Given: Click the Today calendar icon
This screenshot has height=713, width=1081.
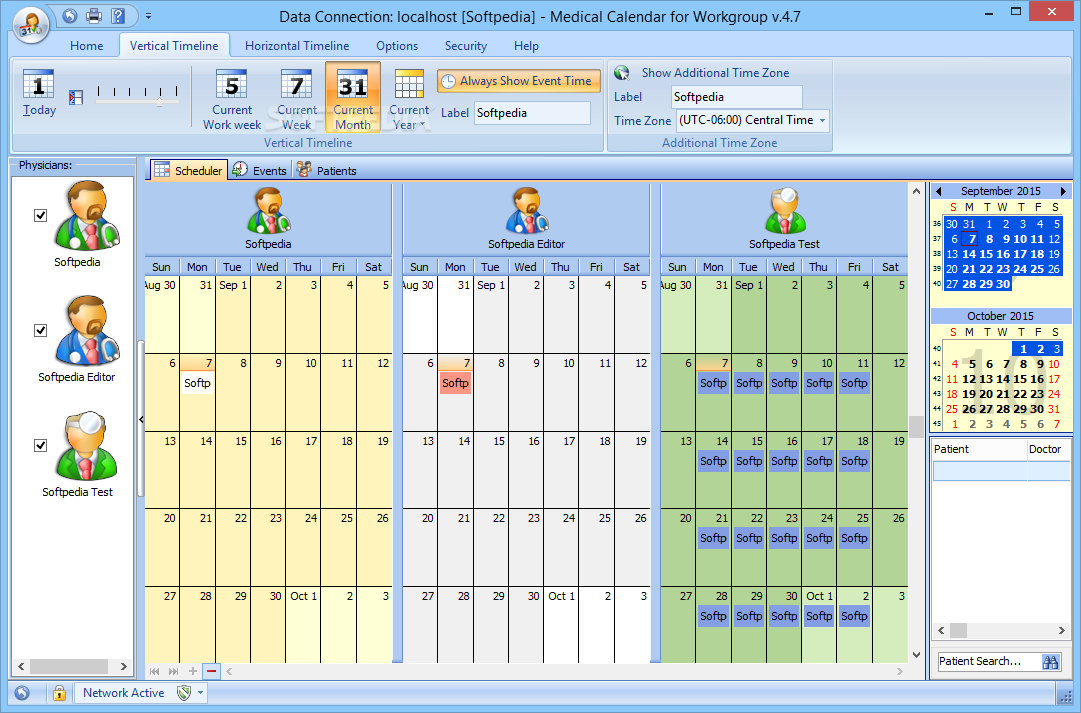Looking at the screenshot, I should 39,93.
